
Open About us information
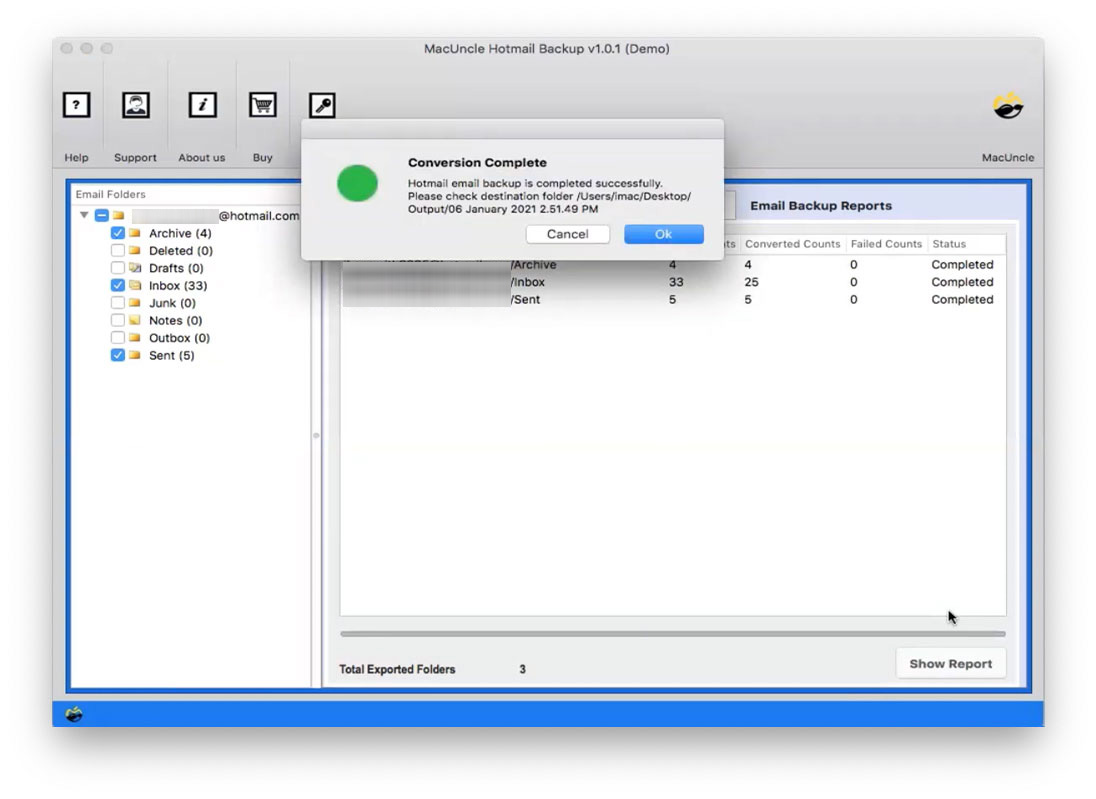pyautogui.click(x=201, y=104)
